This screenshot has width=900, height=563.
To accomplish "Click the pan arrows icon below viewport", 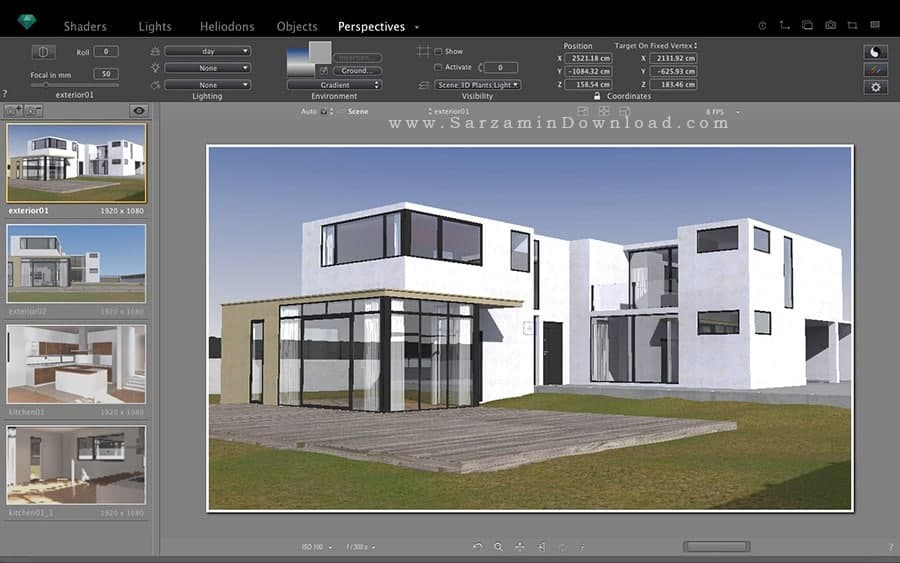I will coord(520,547).
